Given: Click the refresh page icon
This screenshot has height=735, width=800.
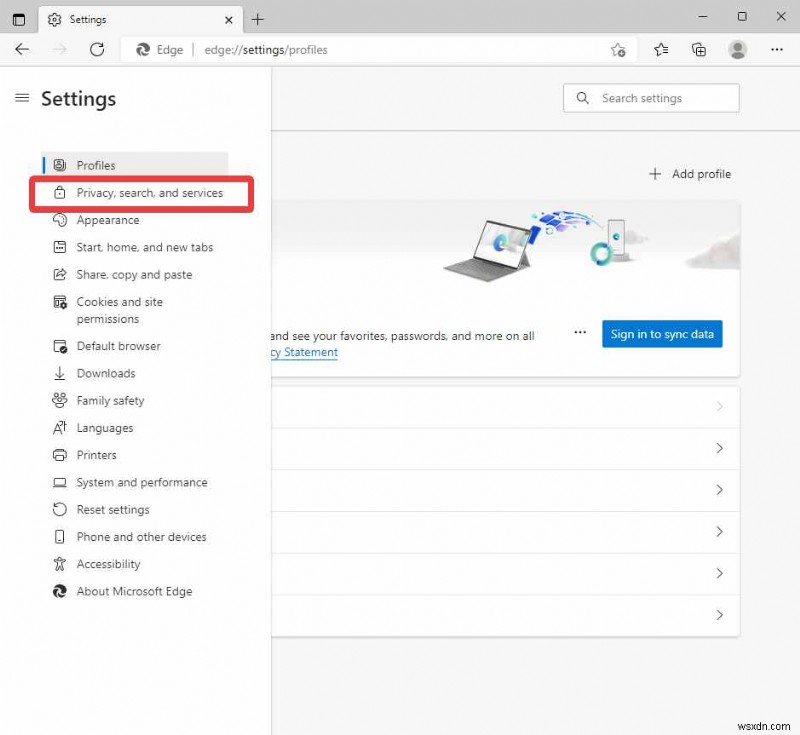Looking at the screenshot, I should [96, 49].
